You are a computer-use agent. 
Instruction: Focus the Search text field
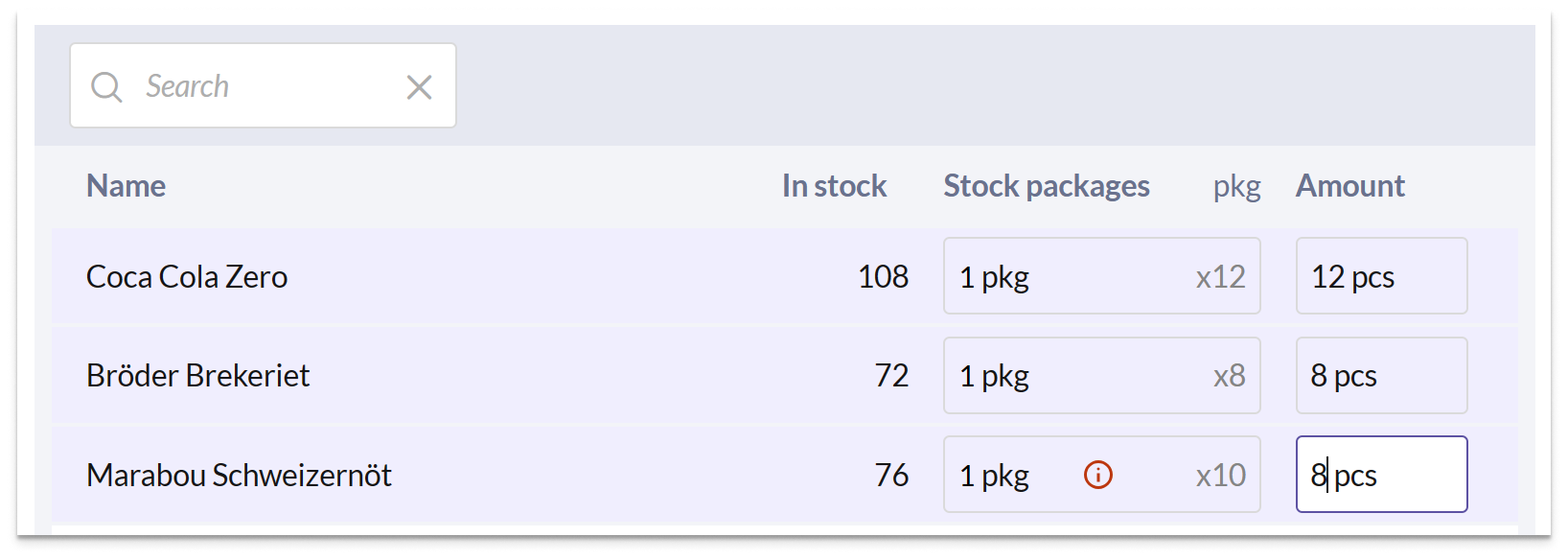click(x=263, y=85)
